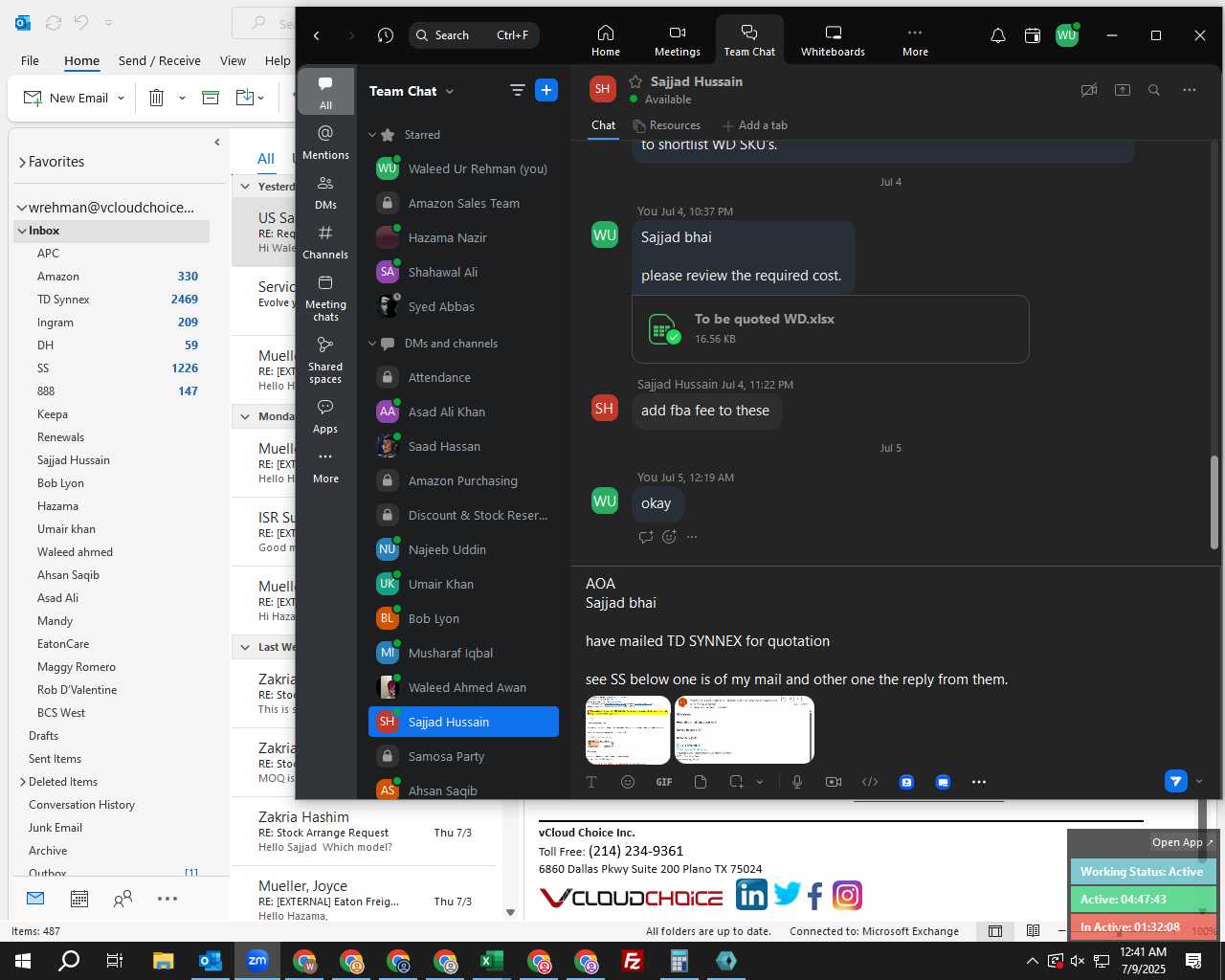The width and height of the screenshot is (1225, 980).
Task: Open Amazon Sales Team channel
Action: (x=463, y=203)
